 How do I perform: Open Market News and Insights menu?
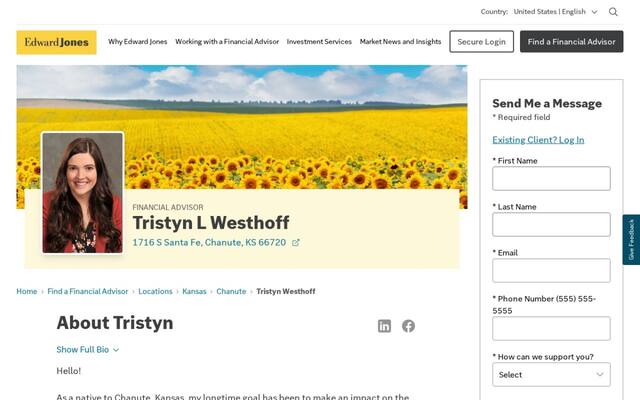point(400,42)
